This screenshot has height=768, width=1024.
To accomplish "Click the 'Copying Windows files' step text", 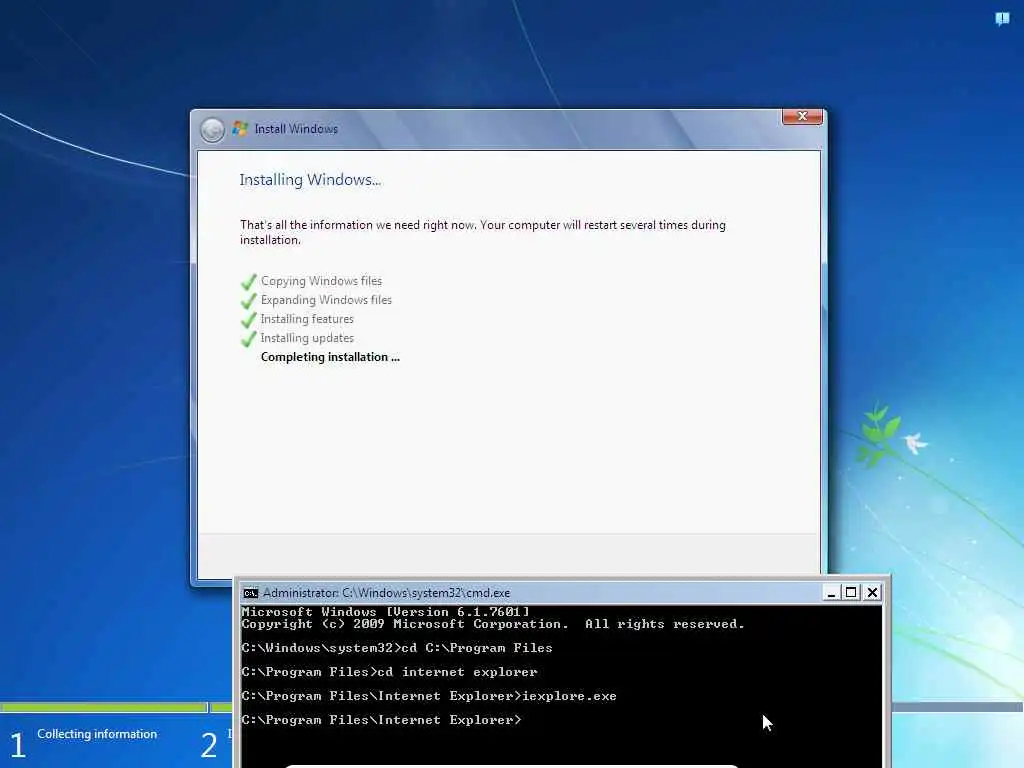I will tap(321, 281).
